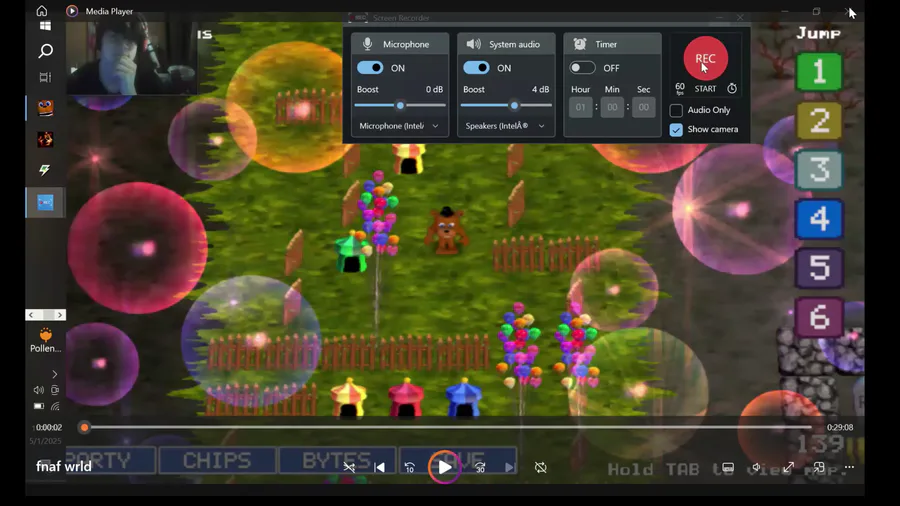Toggle shuffle in Media Player controls
Viewport: 900px width, 506px height.
(349, 468)
